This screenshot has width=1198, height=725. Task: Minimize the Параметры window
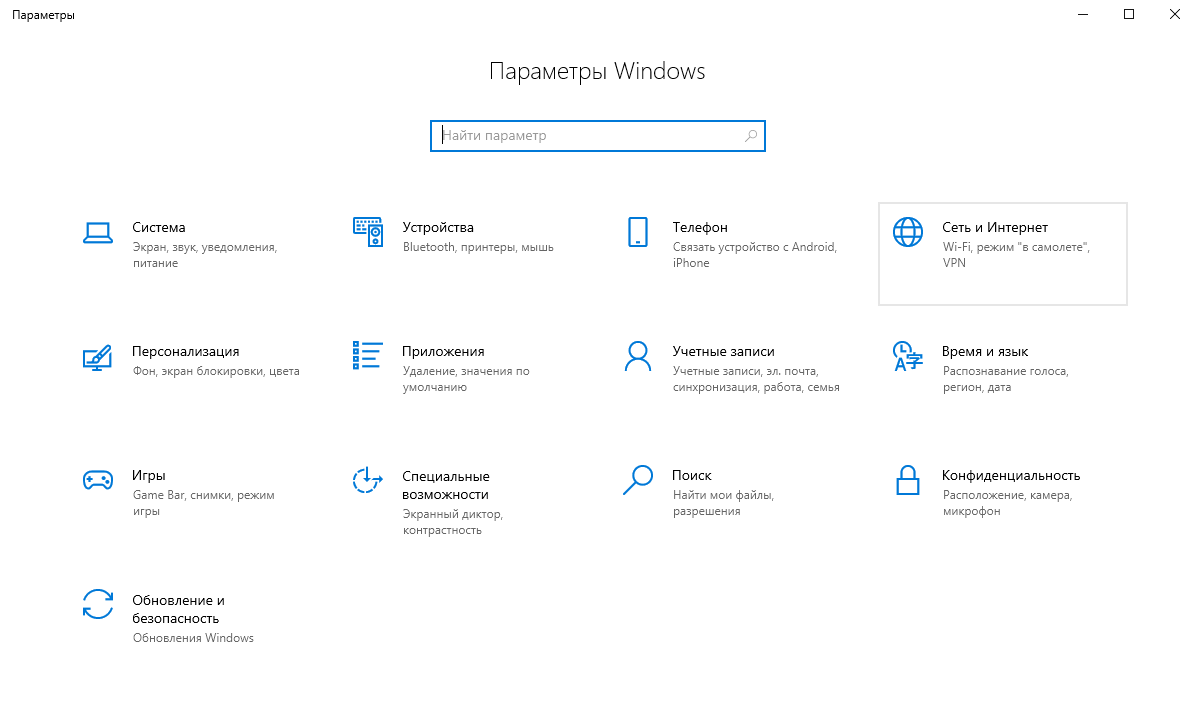point(1083,14)
